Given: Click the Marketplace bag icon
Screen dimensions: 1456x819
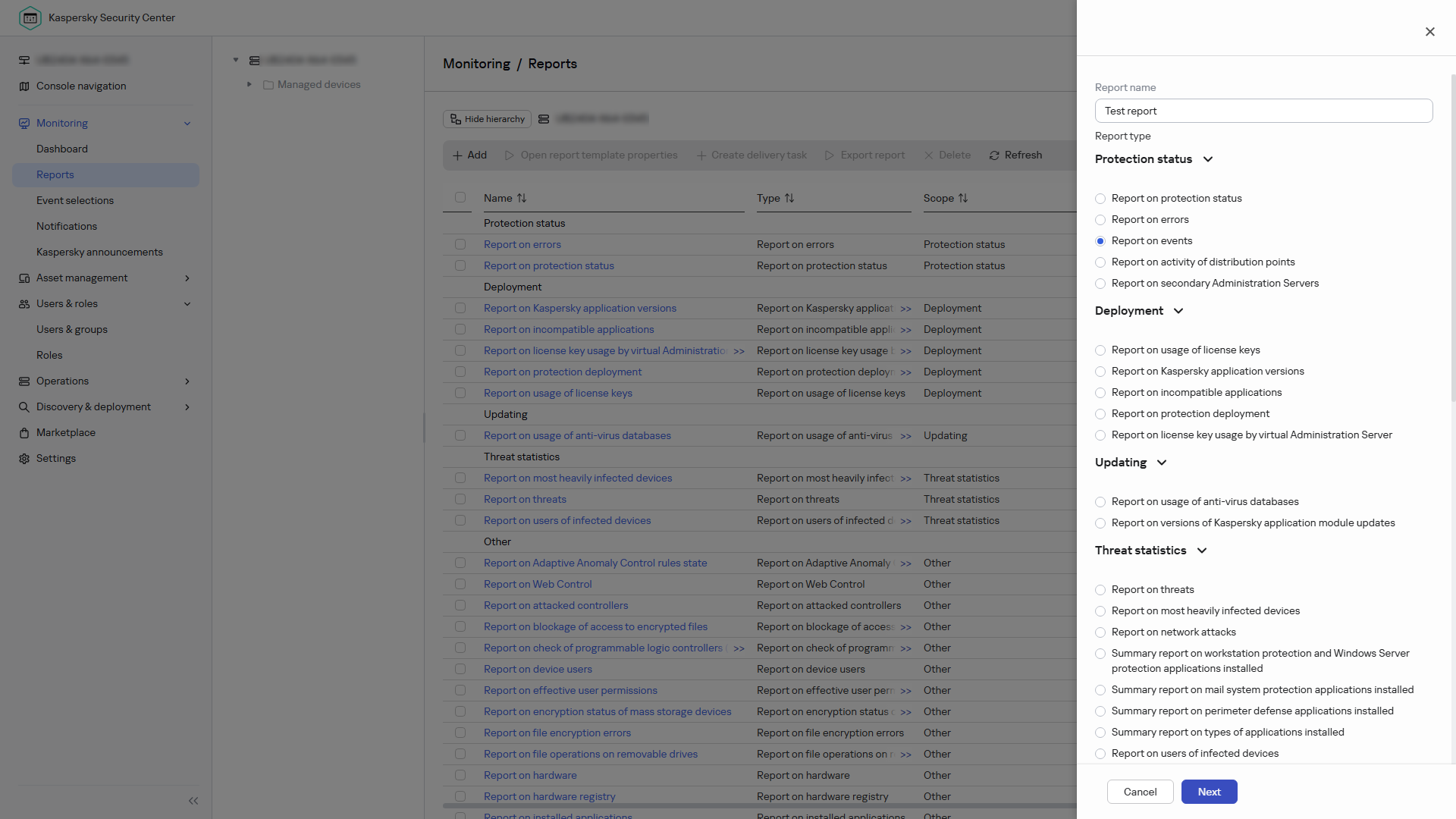Looking at the screenshot, I should [24, 433].
